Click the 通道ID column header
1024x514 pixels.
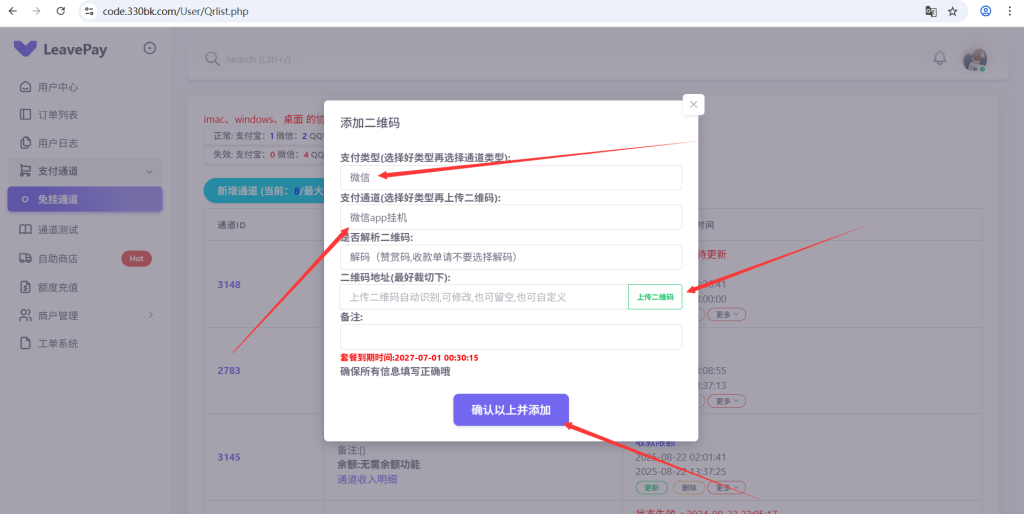click(x=231, y=225)
